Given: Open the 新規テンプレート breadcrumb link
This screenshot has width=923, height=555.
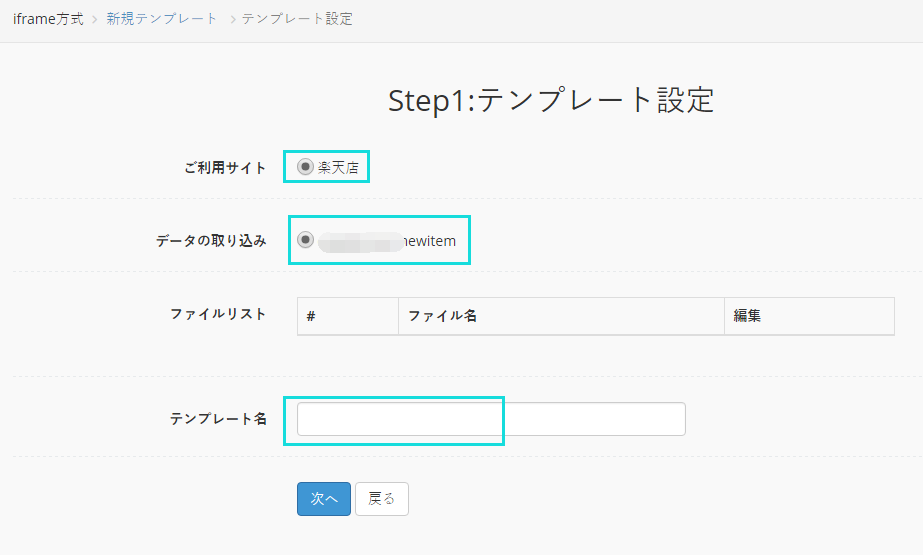Looking at the screenshot, I should pyautogui.click(x=162, y=19).
